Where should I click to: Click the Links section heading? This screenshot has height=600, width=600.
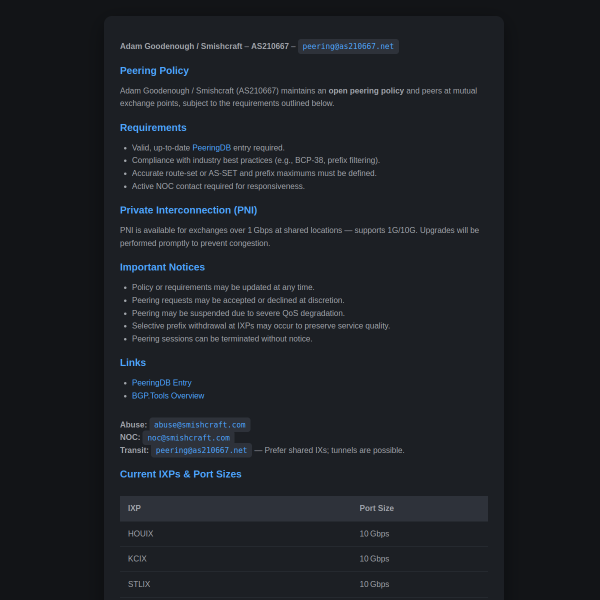coord(133,362)
